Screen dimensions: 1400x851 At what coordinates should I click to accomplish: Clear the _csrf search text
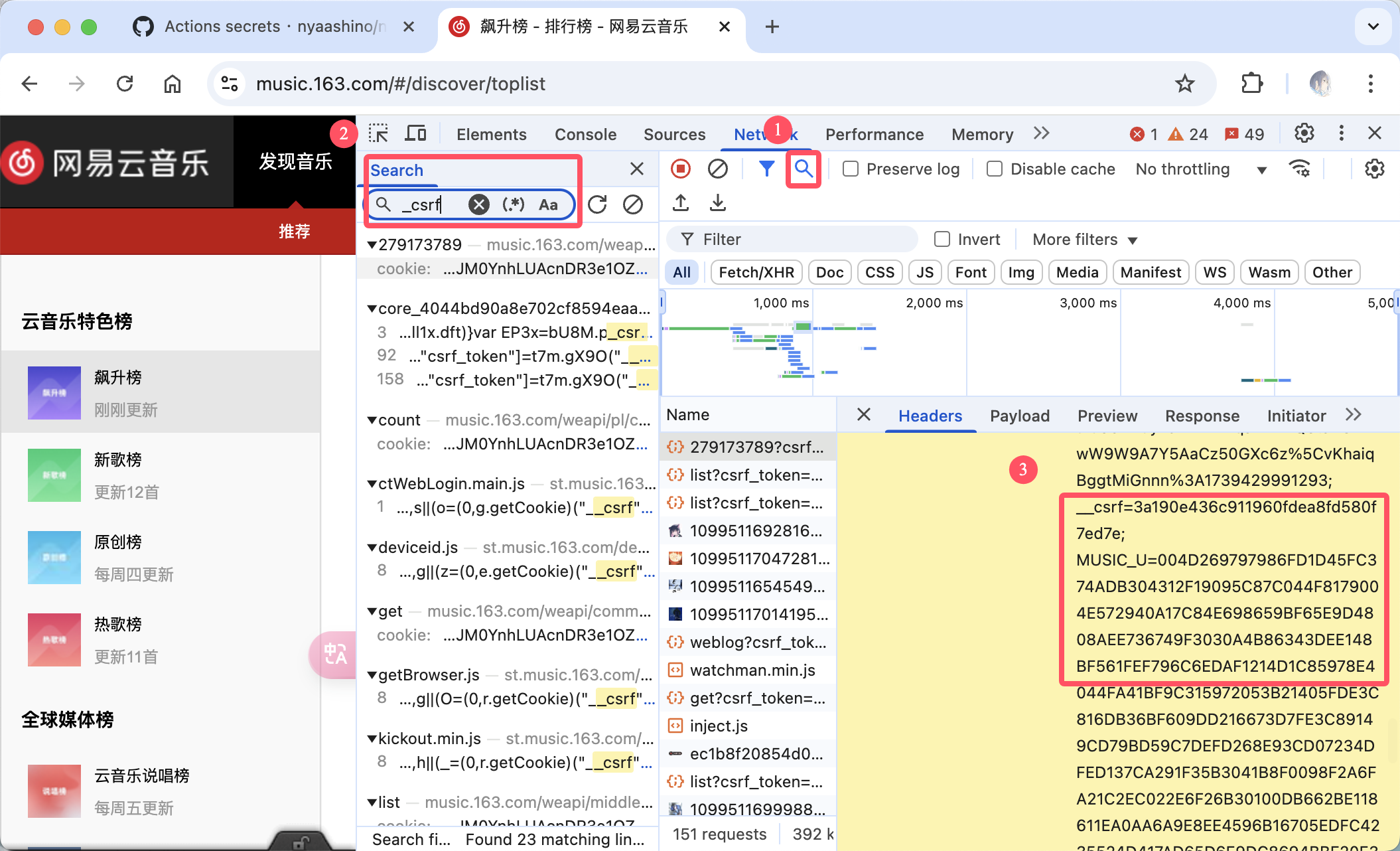click(478, 204)
